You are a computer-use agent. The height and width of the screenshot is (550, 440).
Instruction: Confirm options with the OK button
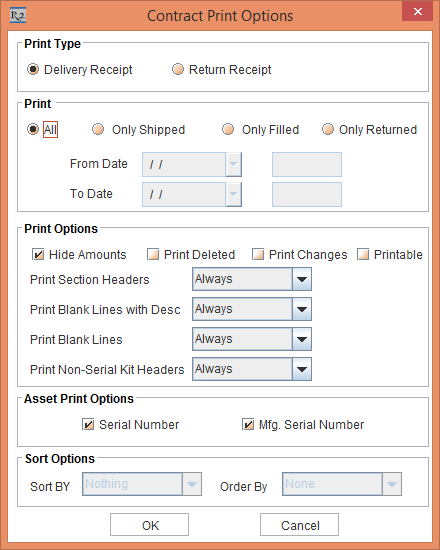pyautogui.click(x=149, y=525)
